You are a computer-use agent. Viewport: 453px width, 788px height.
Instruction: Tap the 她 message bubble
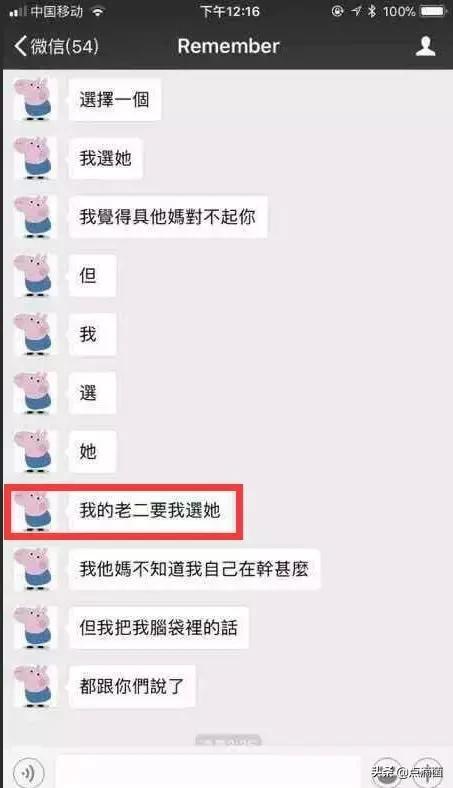pyautogui.click(x=92, y=451)
